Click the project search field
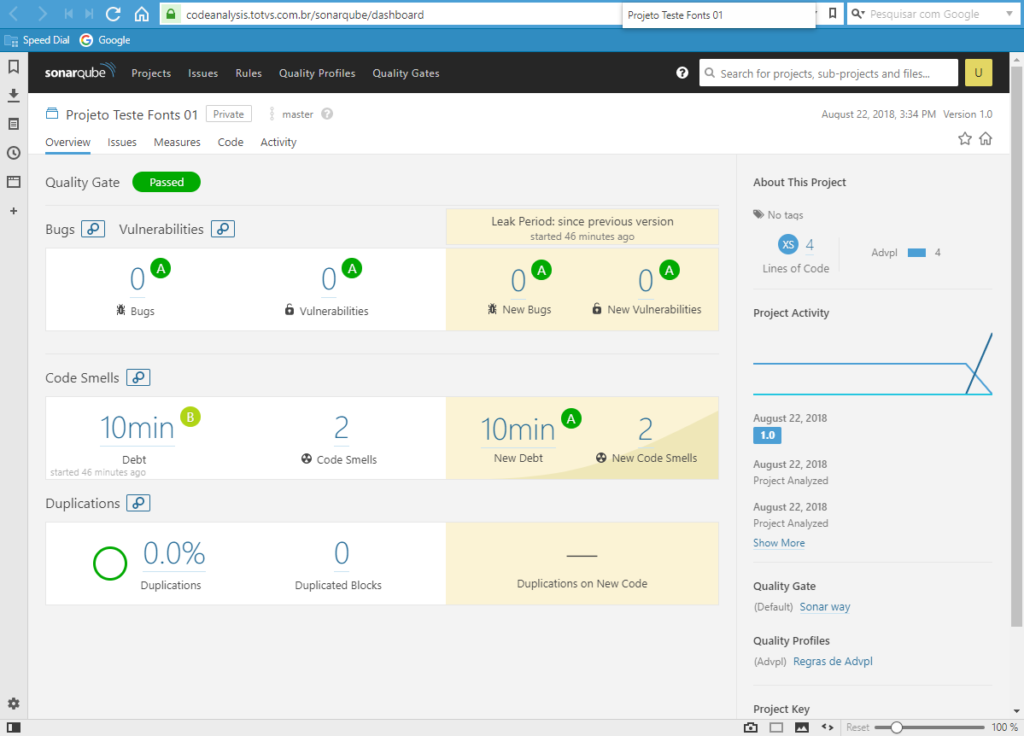 [828, 73]
